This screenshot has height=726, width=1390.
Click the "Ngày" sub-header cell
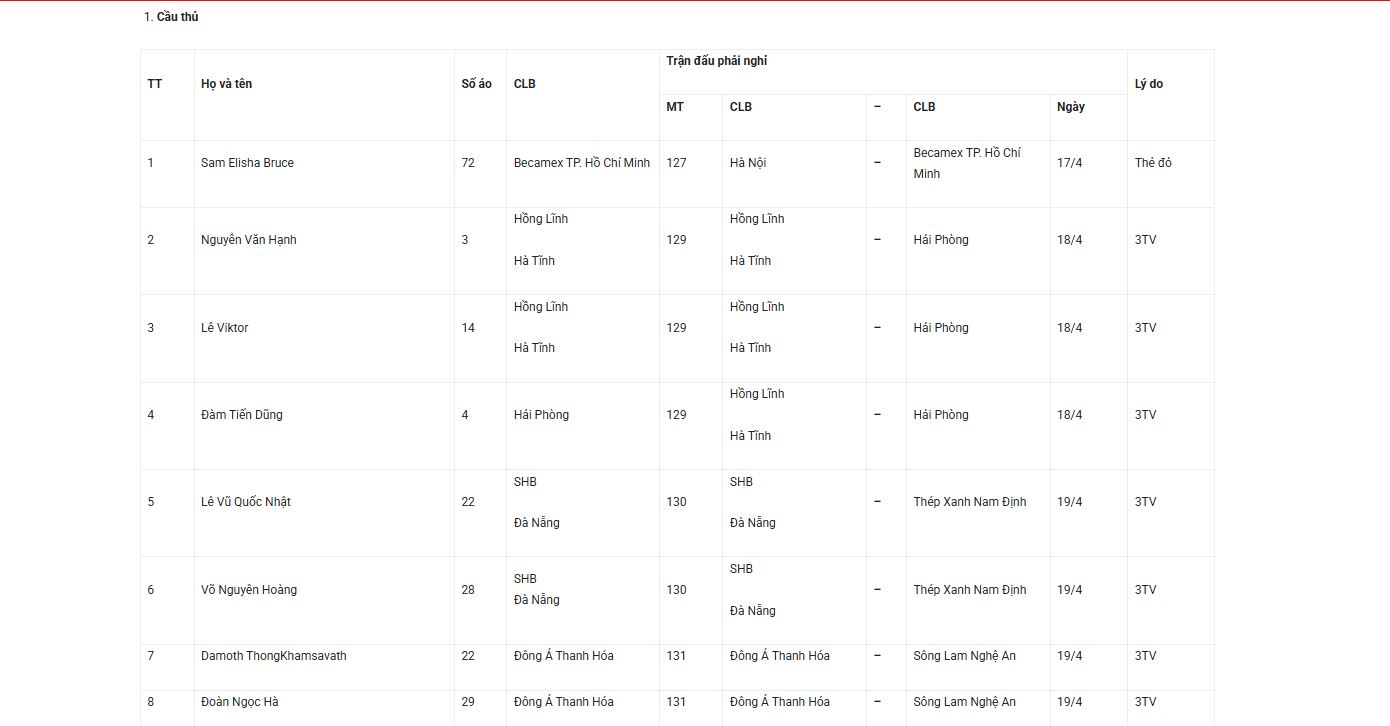point(1070,107)
